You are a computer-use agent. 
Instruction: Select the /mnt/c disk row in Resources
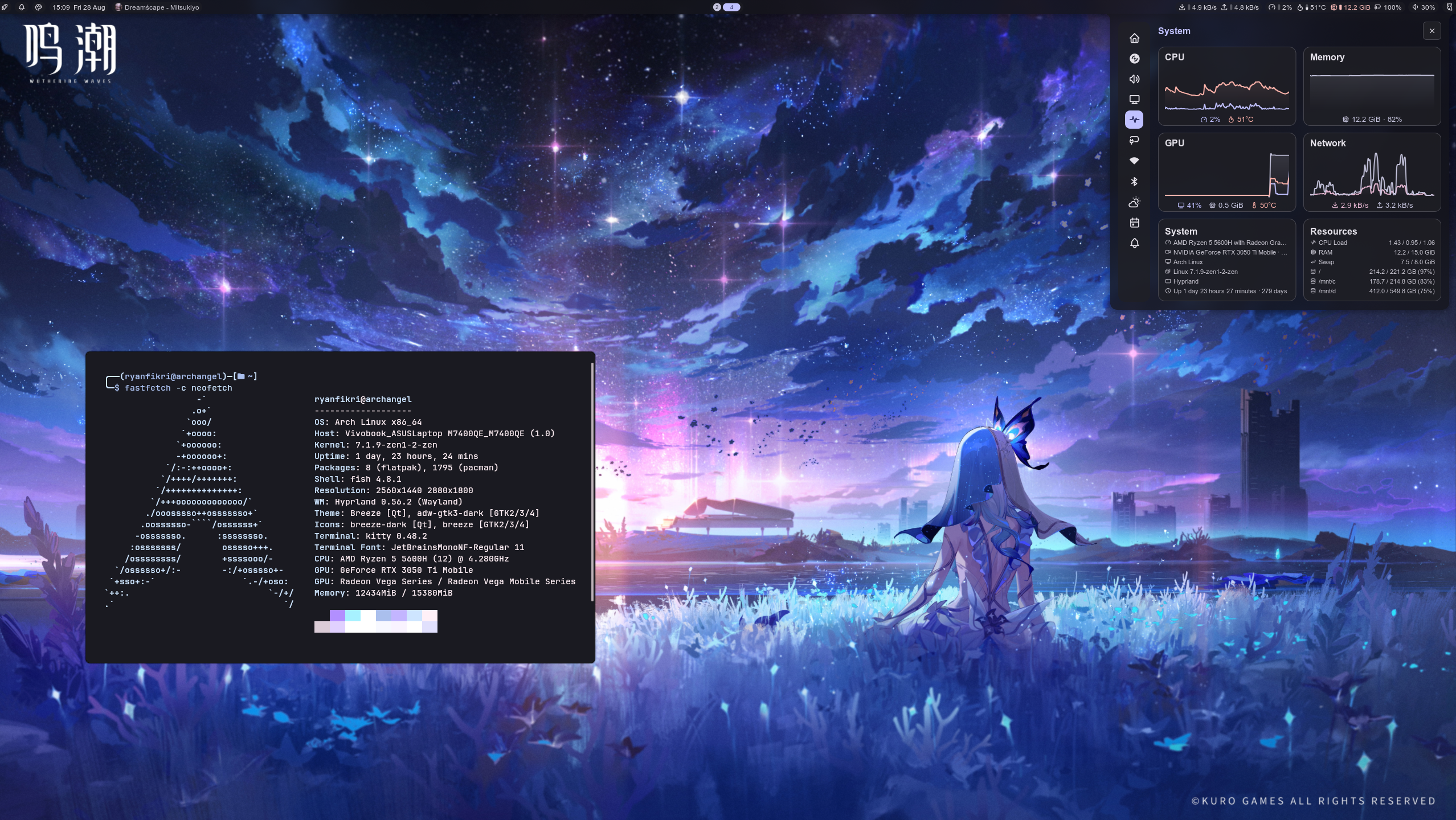[x=1372, y=281]
